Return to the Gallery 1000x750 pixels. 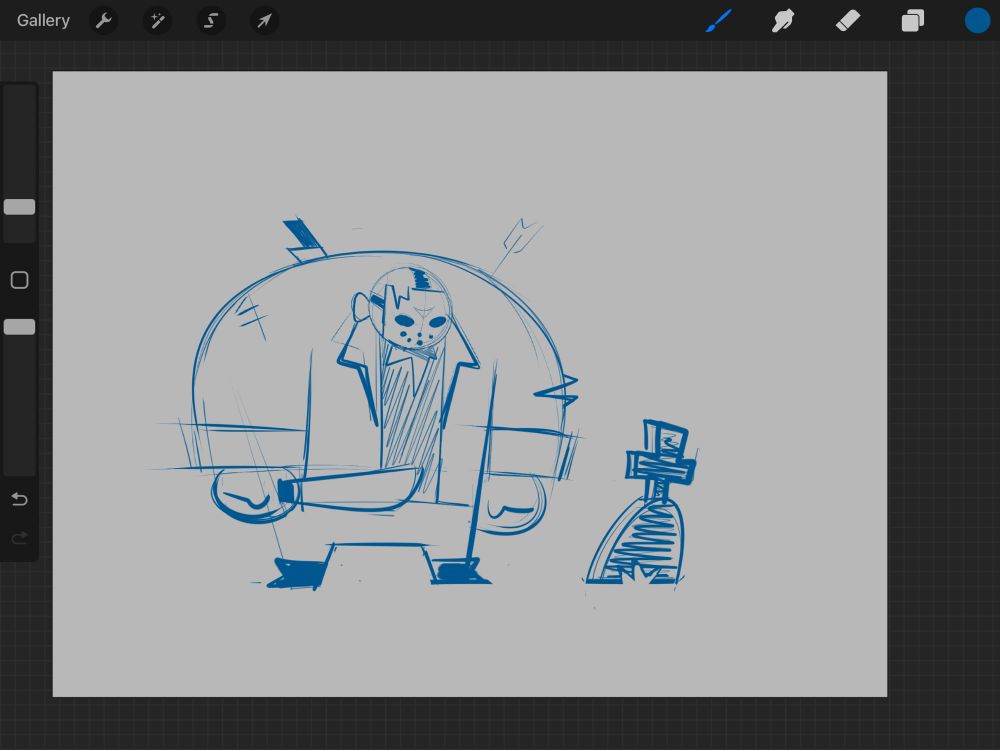(x=43, y=20)
